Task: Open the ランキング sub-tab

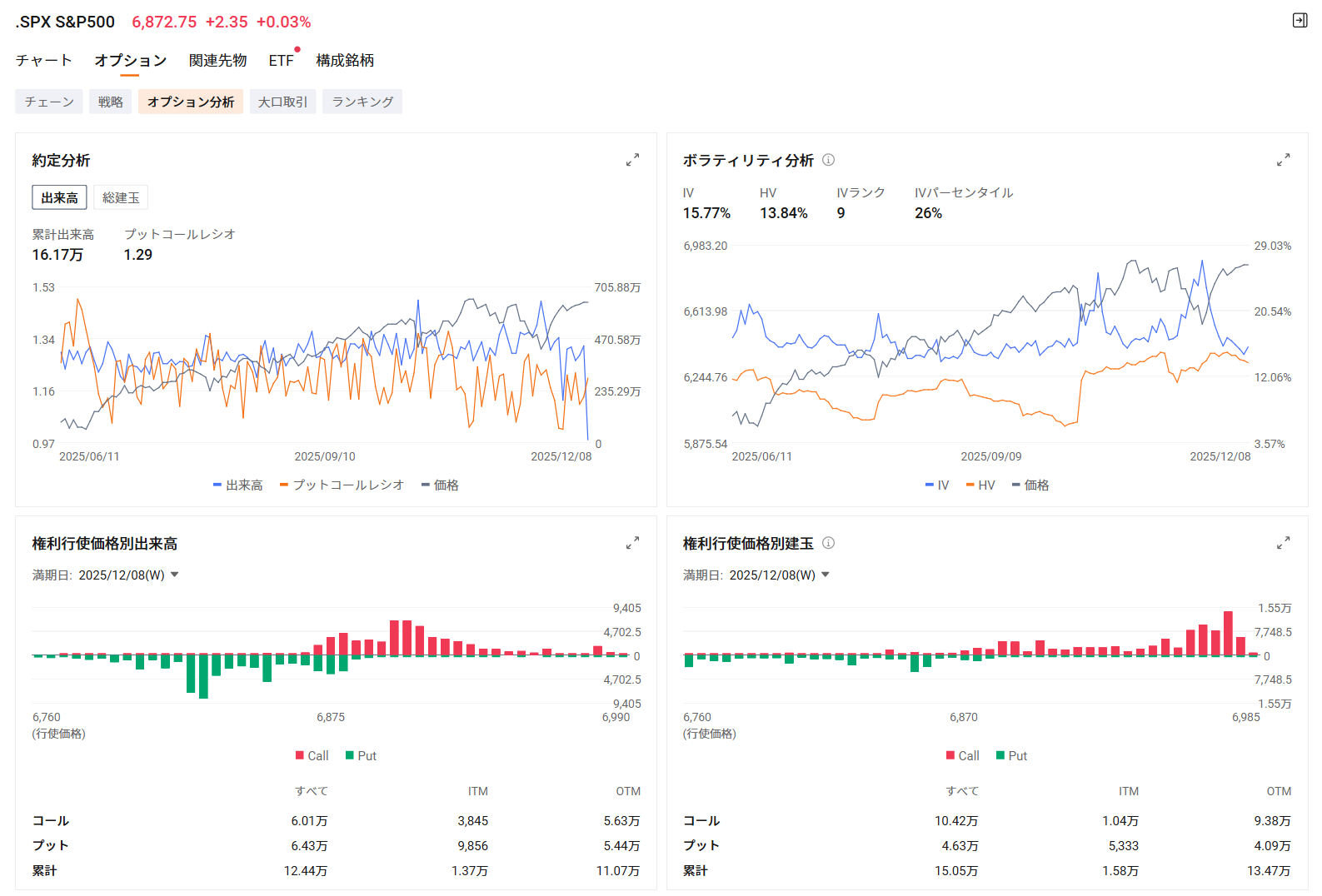Action: 362,102
